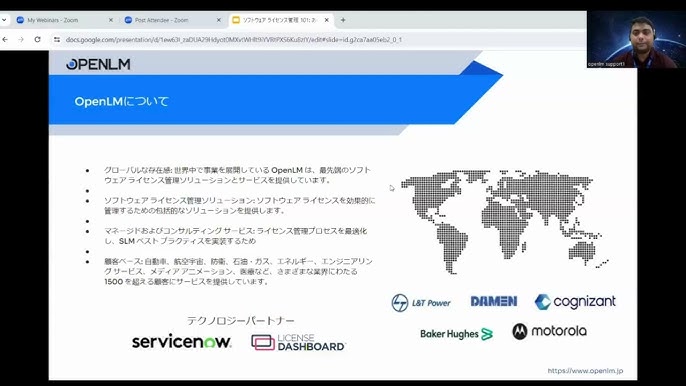Click the Baker Hughes logo
The height and width of the screenshot is (386, 686).
coord(456,334)
